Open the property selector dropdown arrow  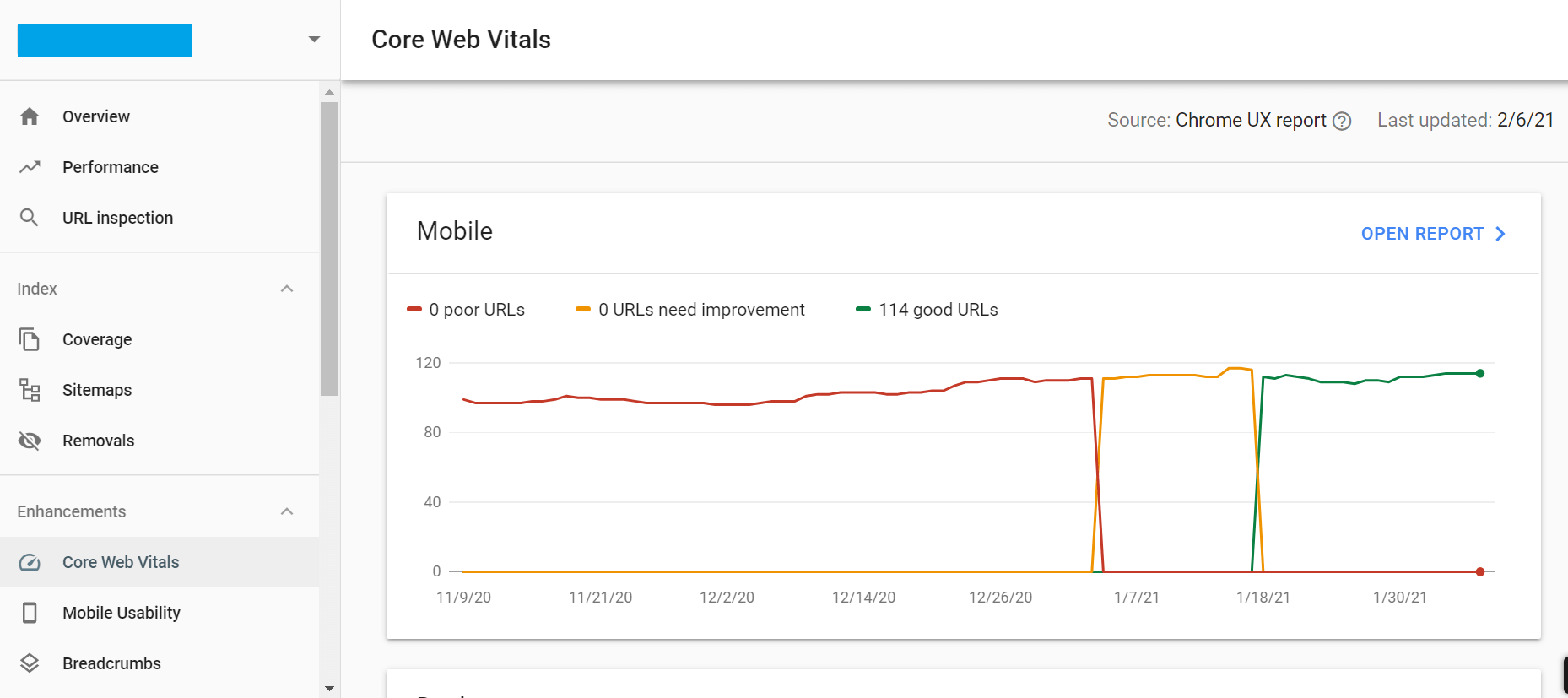314,40
